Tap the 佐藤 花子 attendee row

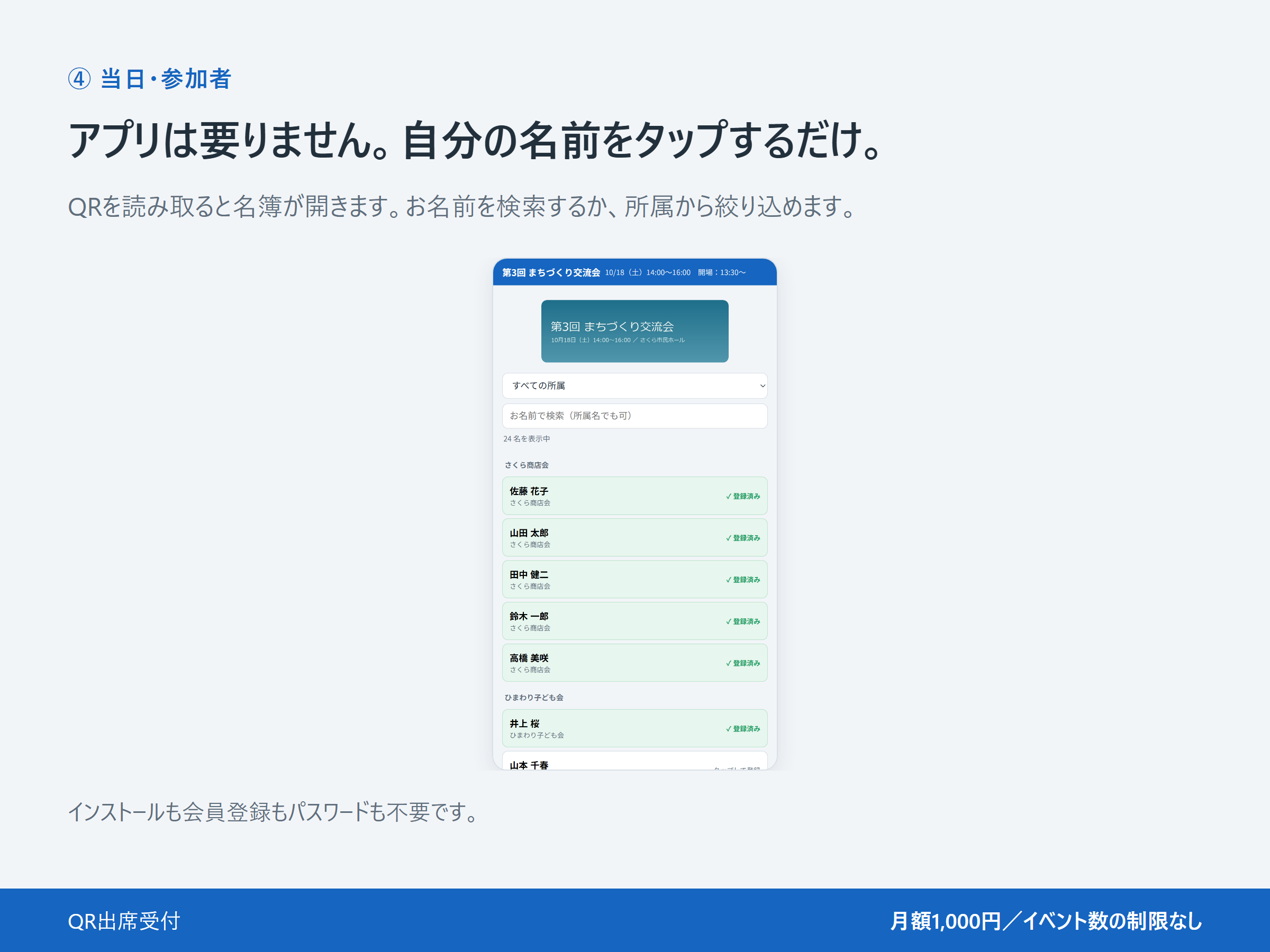coord(634,496)
